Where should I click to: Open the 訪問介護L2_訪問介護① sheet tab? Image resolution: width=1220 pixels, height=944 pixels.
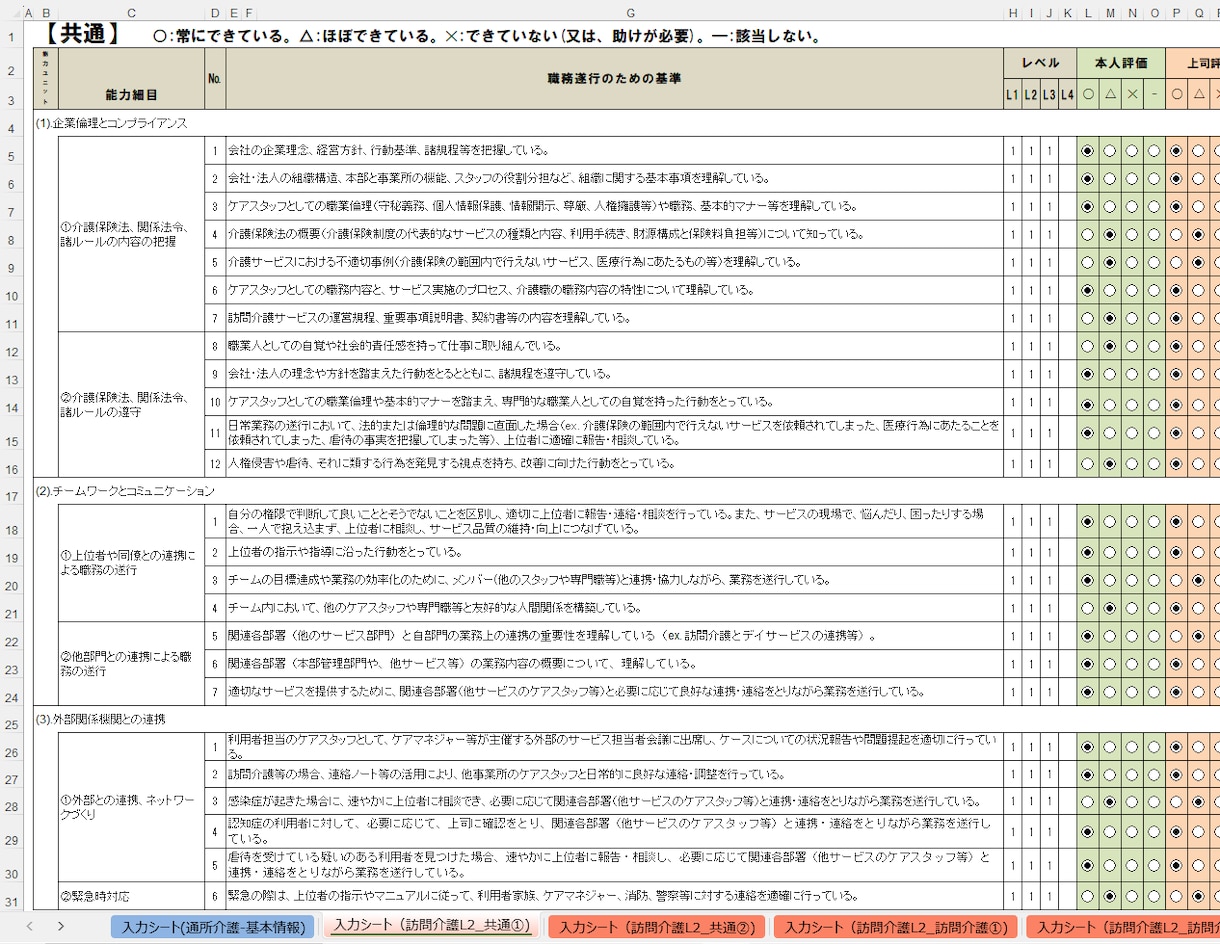pos(896,927)
